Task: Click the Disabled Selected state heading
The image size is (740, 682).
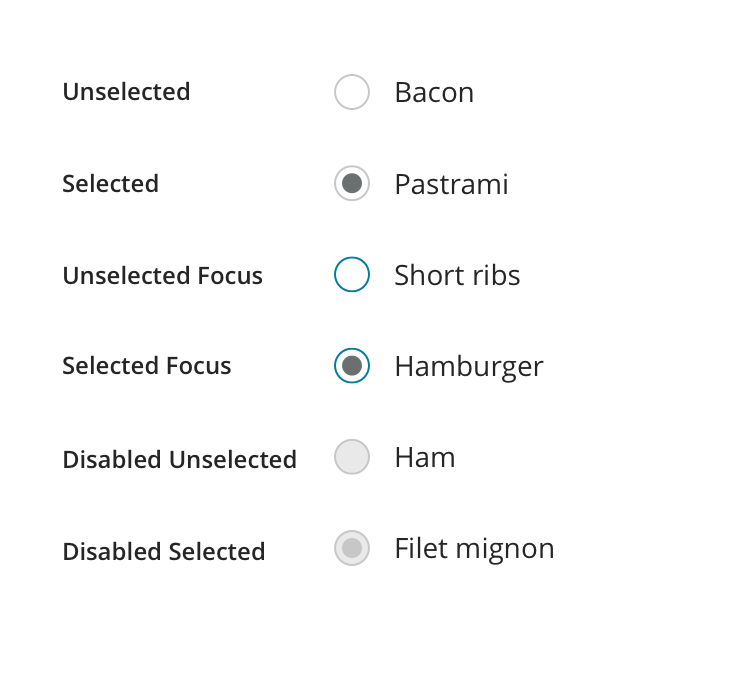Action: click(163, 551)
